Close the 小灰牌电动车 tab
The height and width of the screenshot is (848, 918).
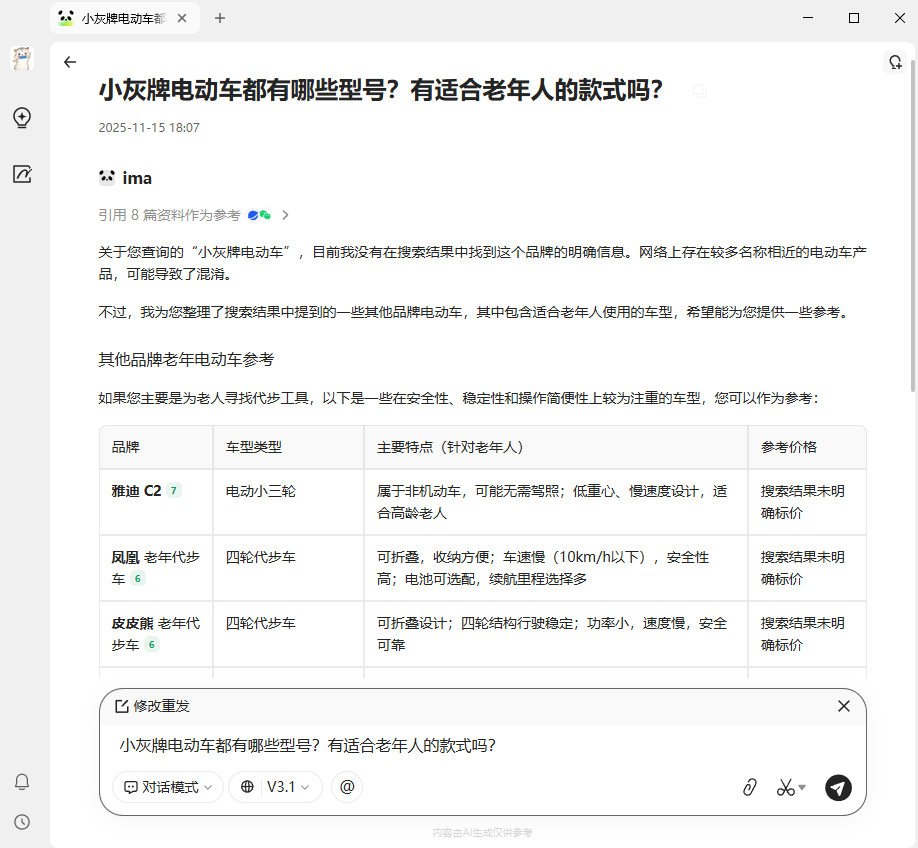pos(182,18)
